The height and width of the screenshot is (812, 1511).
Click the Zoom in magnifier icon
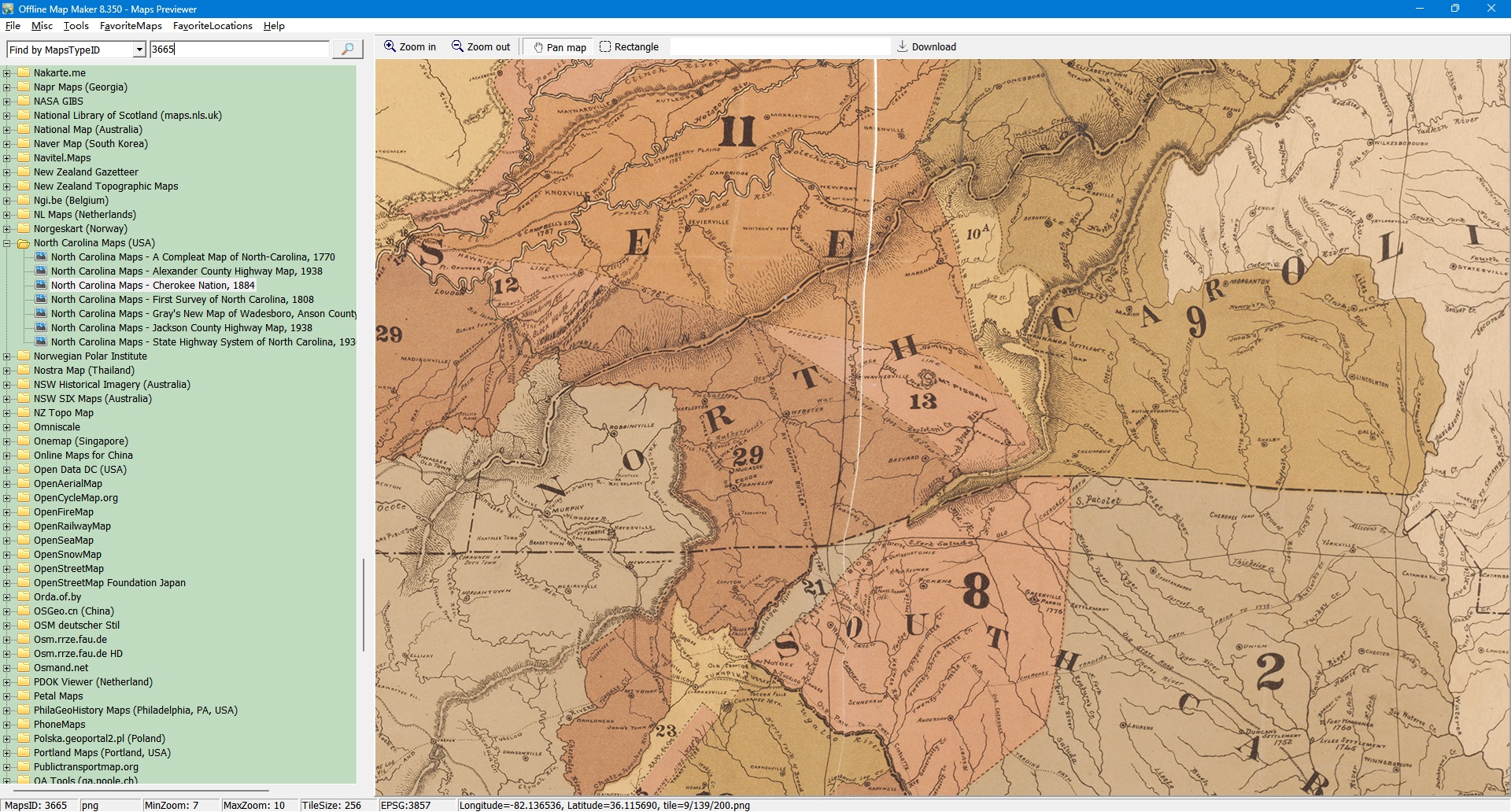(390, 46)
